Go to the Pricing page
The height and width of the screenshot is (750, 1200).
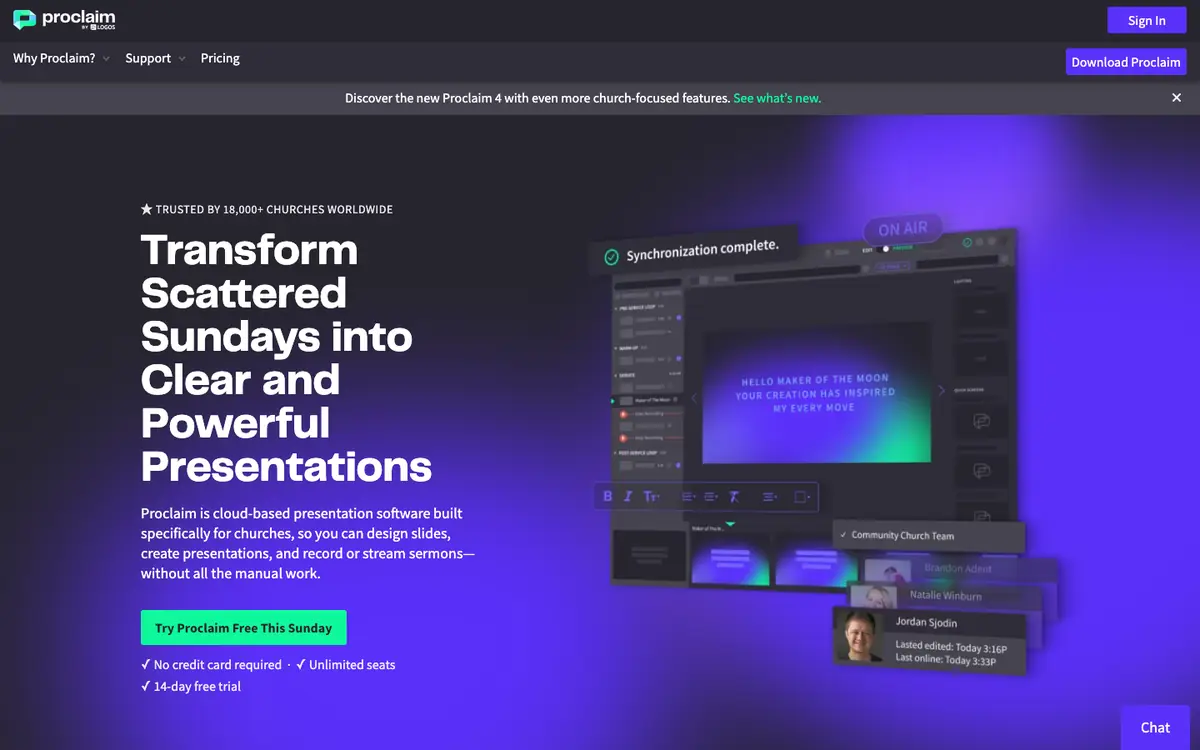pyautogui.click(x=220, y=58)
